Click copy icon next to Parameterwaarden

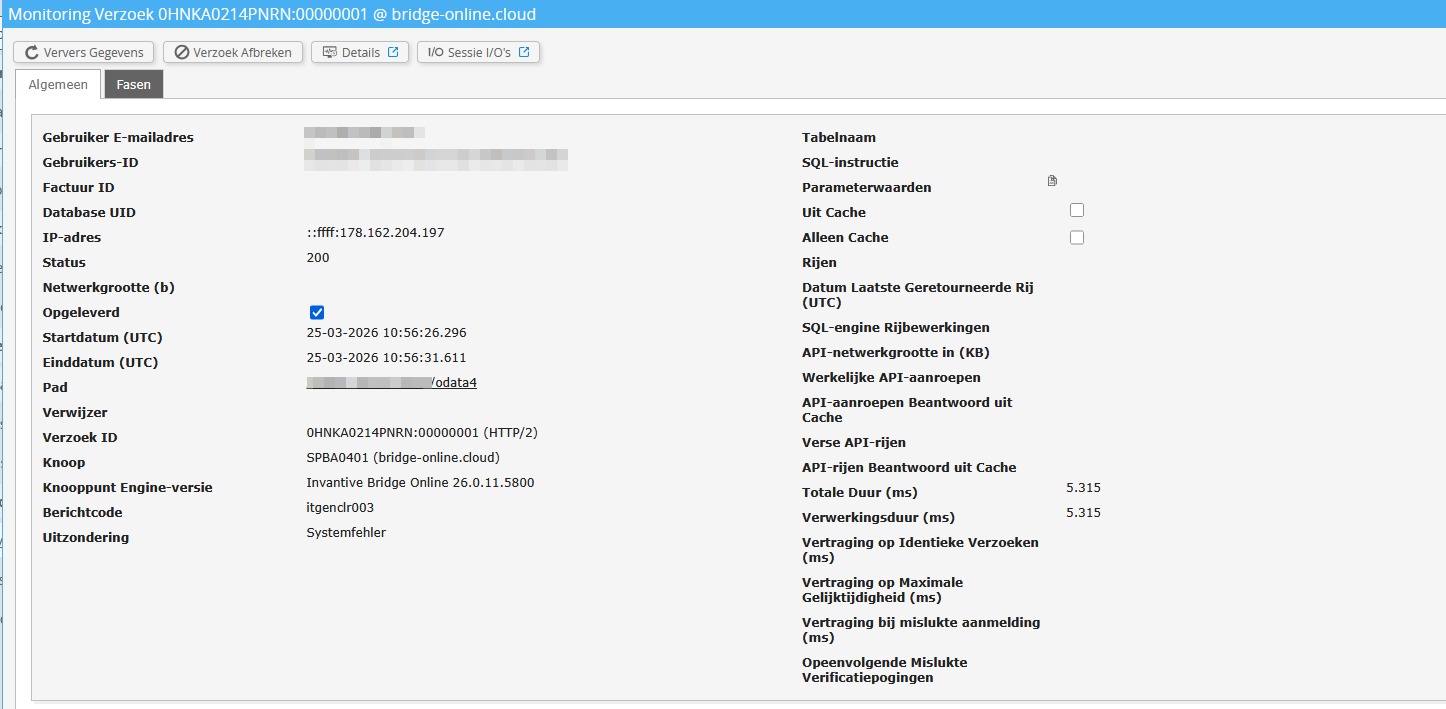click(x=1052, y=181)
